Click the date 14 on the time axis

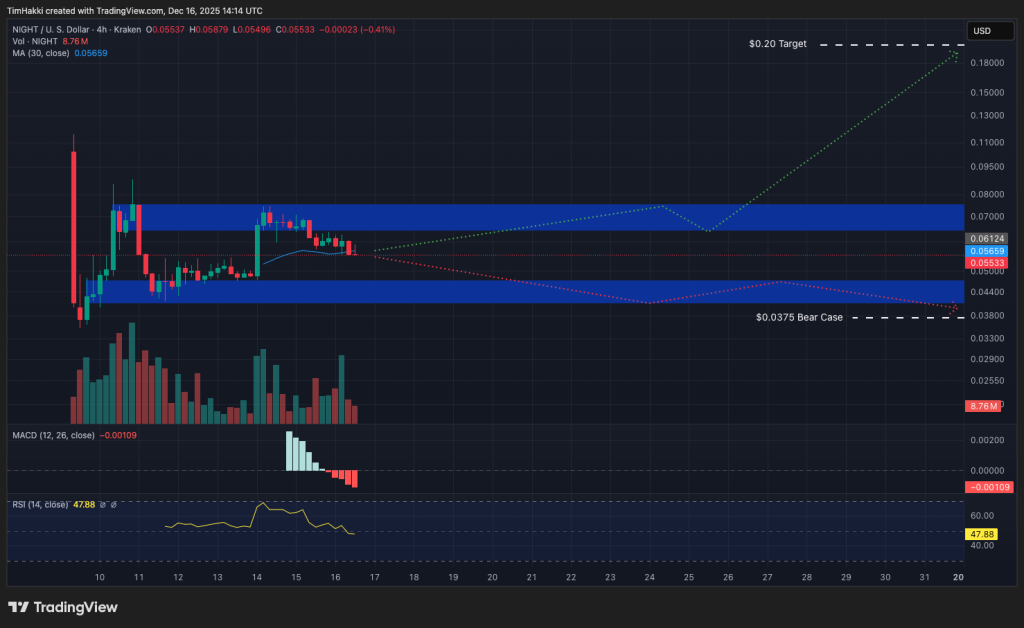256,577
